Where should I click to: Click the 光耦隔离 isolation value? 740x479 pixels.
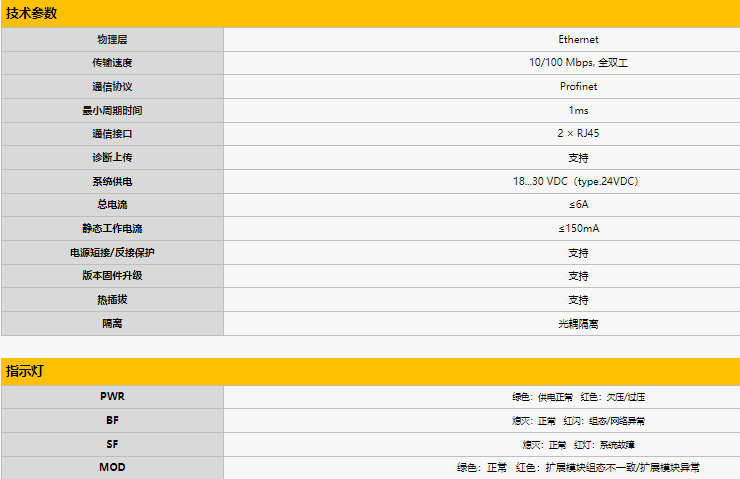point(578,323)
